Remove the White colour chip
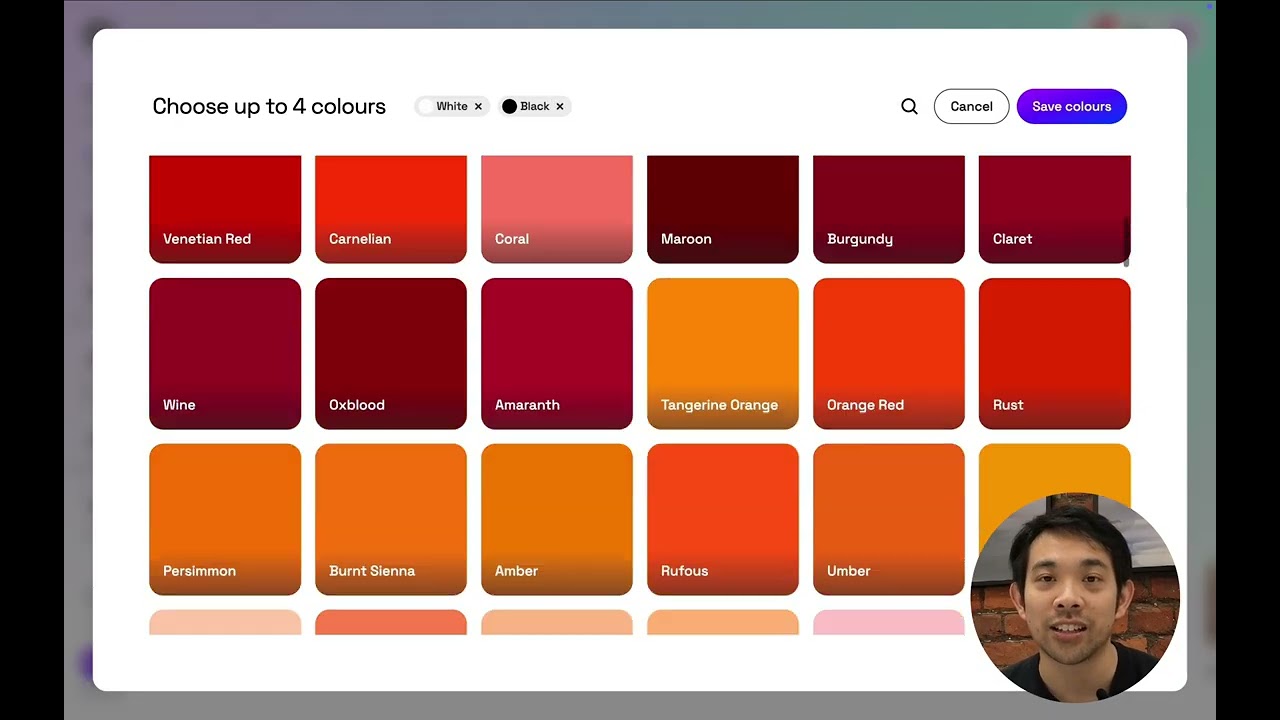Image resolution: width=1280 pixels, height=720 pixels. click(478, 106)
